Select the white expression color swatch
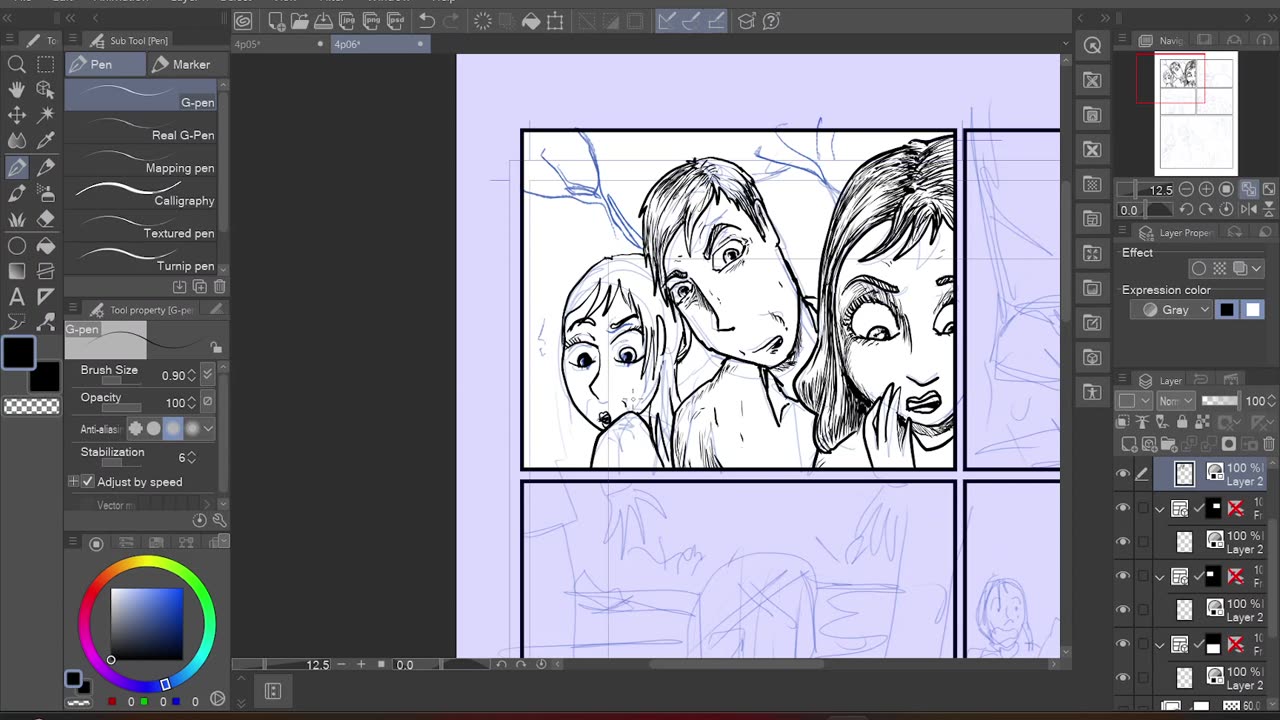The image size is (1280, 720). pos(1253,310)
